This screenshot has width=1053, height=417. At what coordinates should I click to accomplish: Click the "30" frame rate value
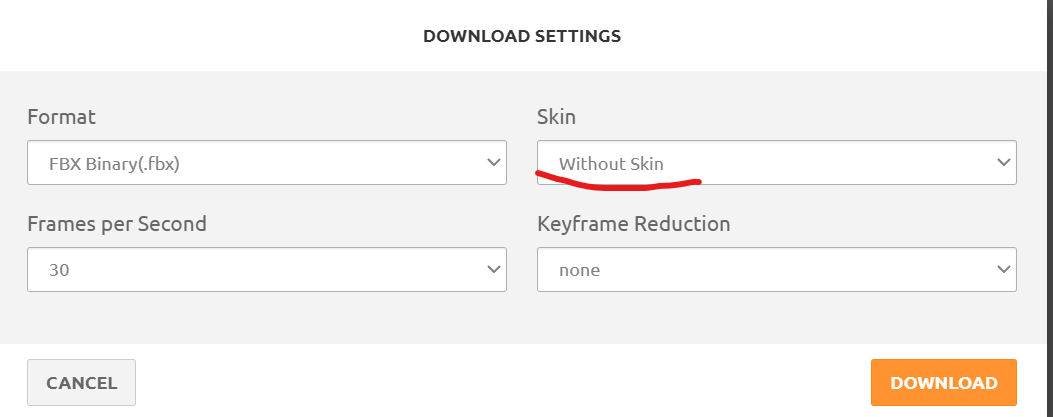tap(60, 270)
